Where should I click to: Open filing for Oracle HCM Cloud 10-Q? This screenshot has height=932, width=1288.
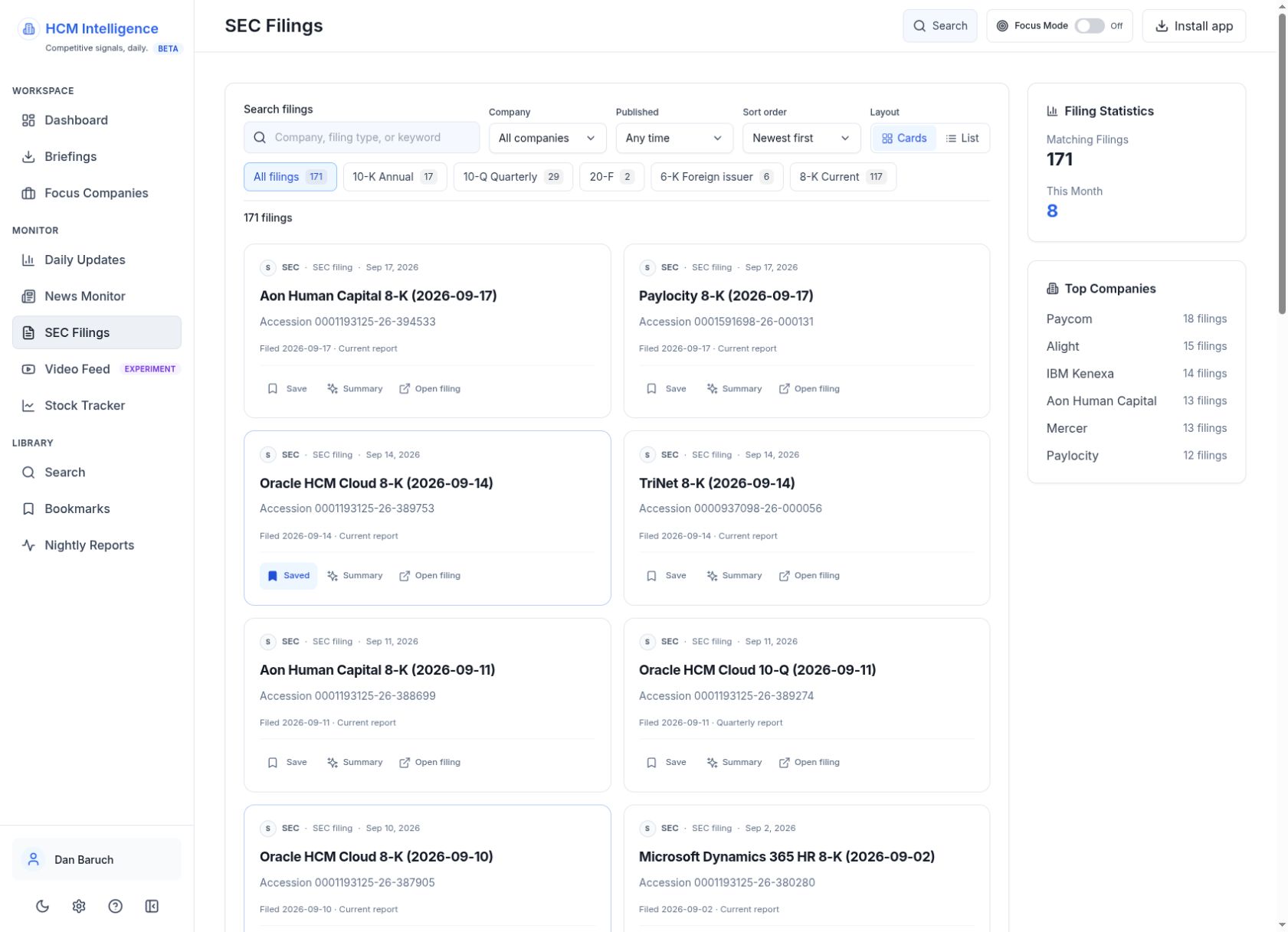click(x=809, y=763)
